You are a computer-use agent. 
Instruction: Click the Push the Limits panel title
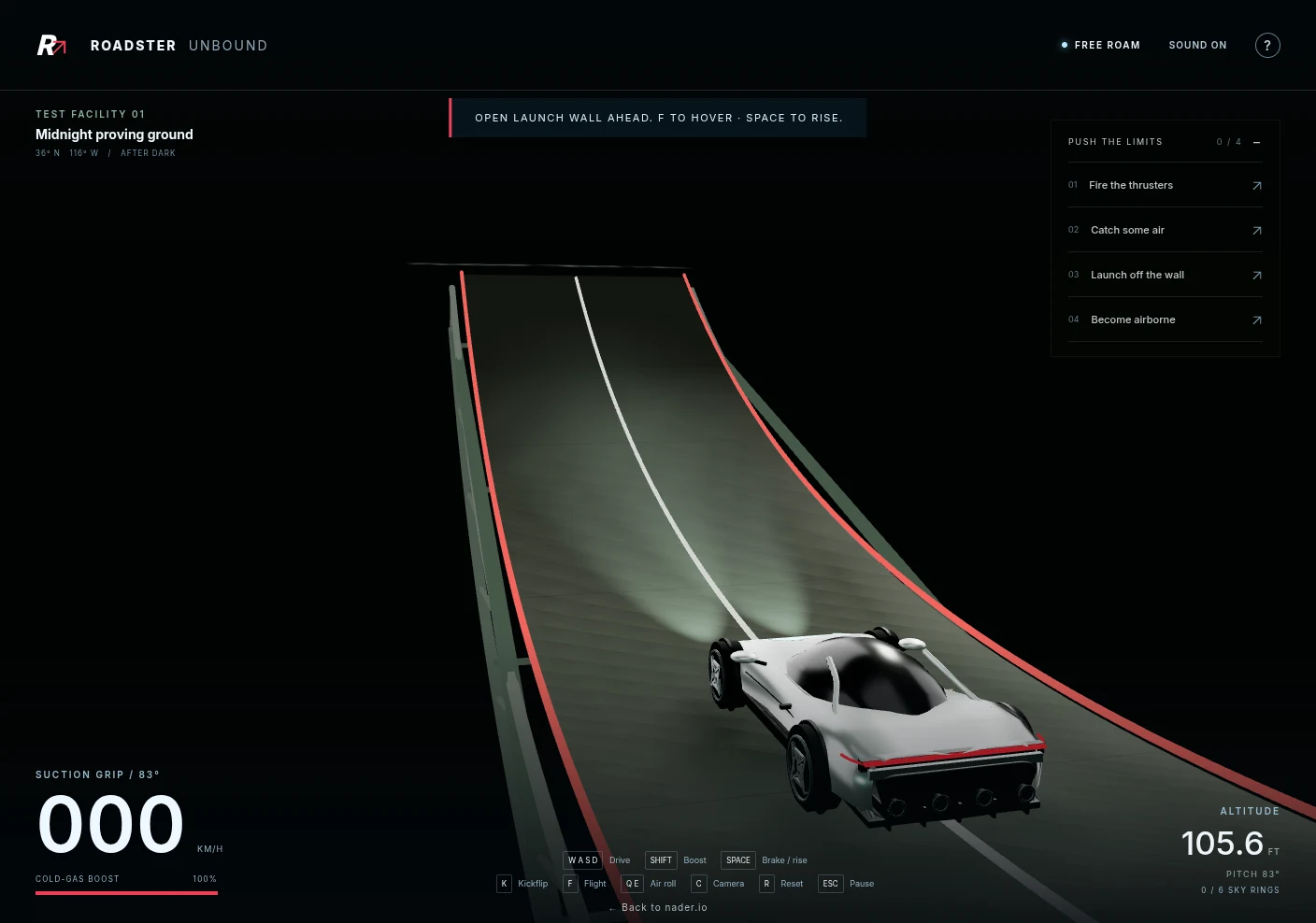(x=1115, y=142)
